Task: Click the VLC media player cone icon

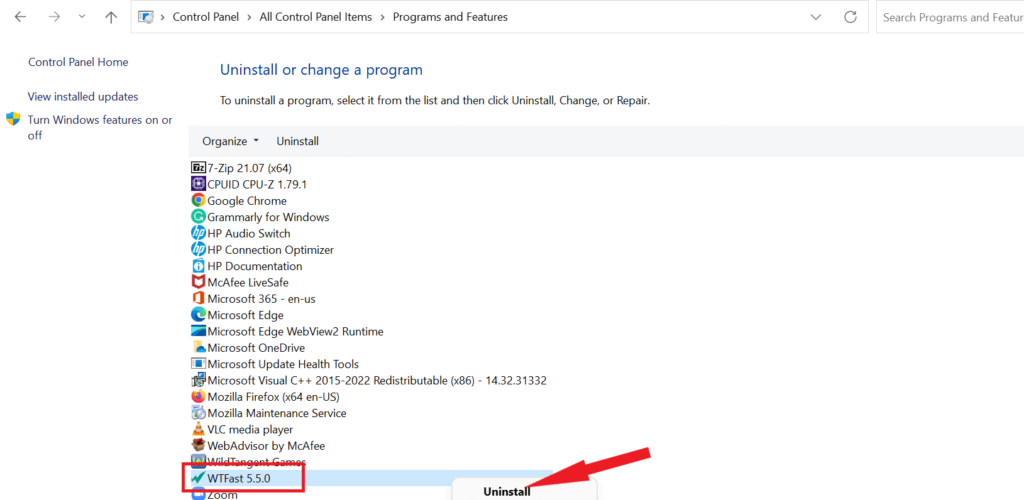Action: [x=198, y=429]
